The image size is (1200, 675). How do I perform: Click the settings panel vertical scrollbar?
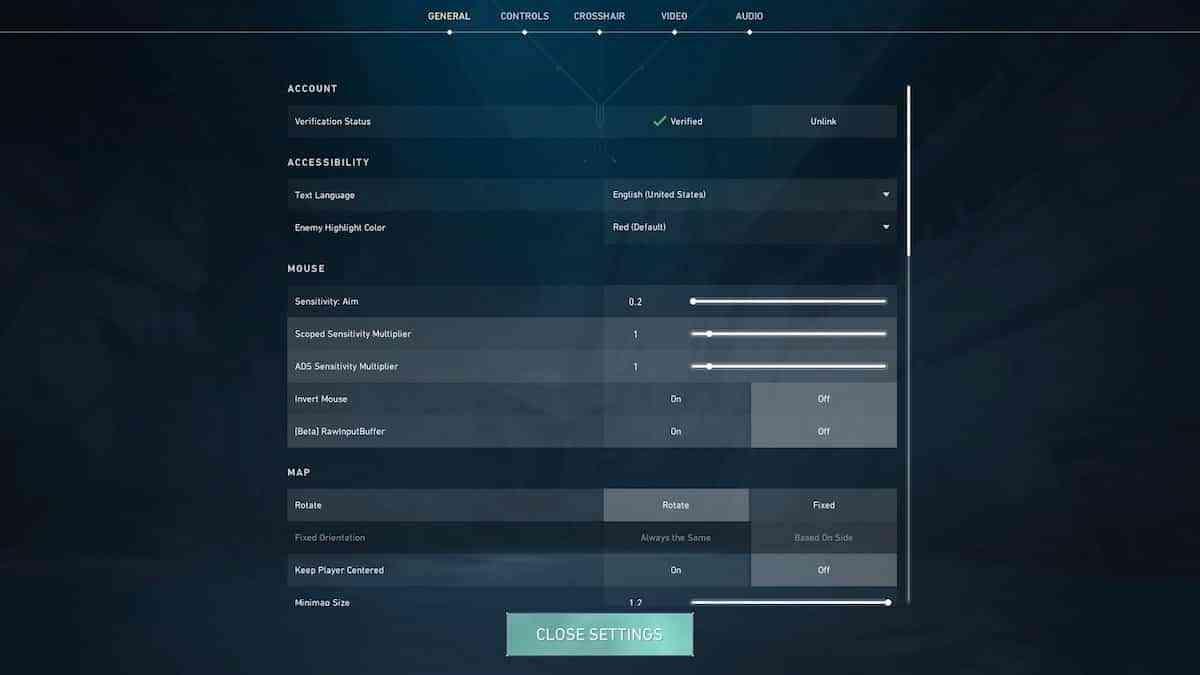(x=909, y=170)
